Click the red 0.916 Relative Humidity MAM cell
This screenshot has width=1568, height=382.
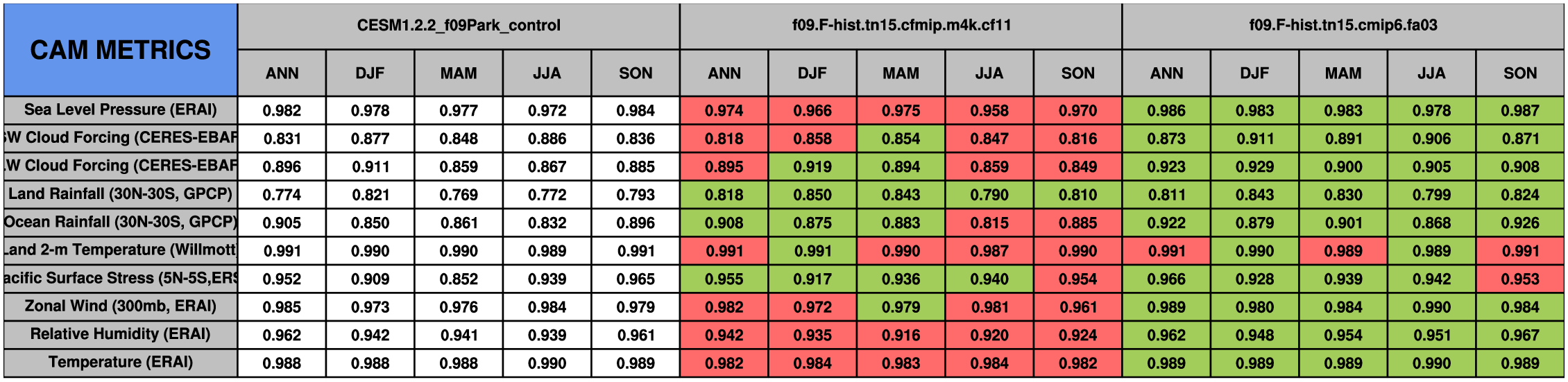[x=901, y=335]
